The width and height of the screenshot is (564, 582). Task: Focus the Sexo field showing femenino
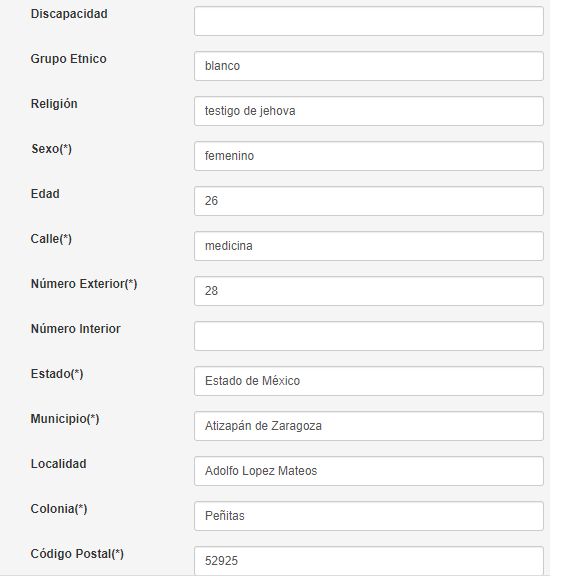point(369,156)
